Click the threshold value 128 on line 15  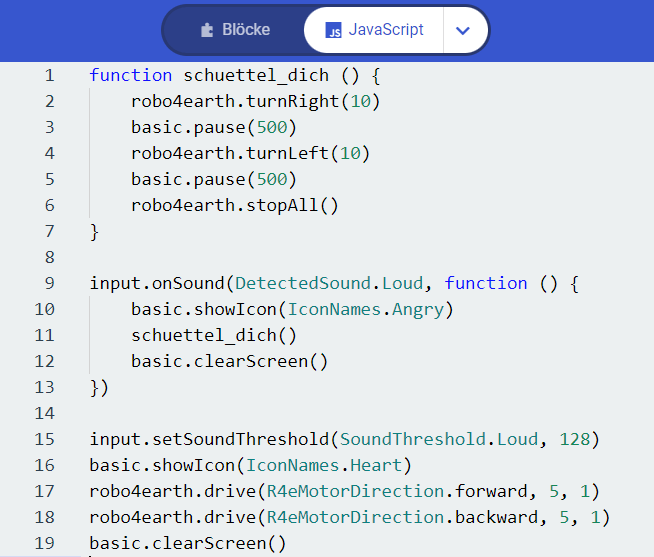pyautogui.click(x=574, y=439)
